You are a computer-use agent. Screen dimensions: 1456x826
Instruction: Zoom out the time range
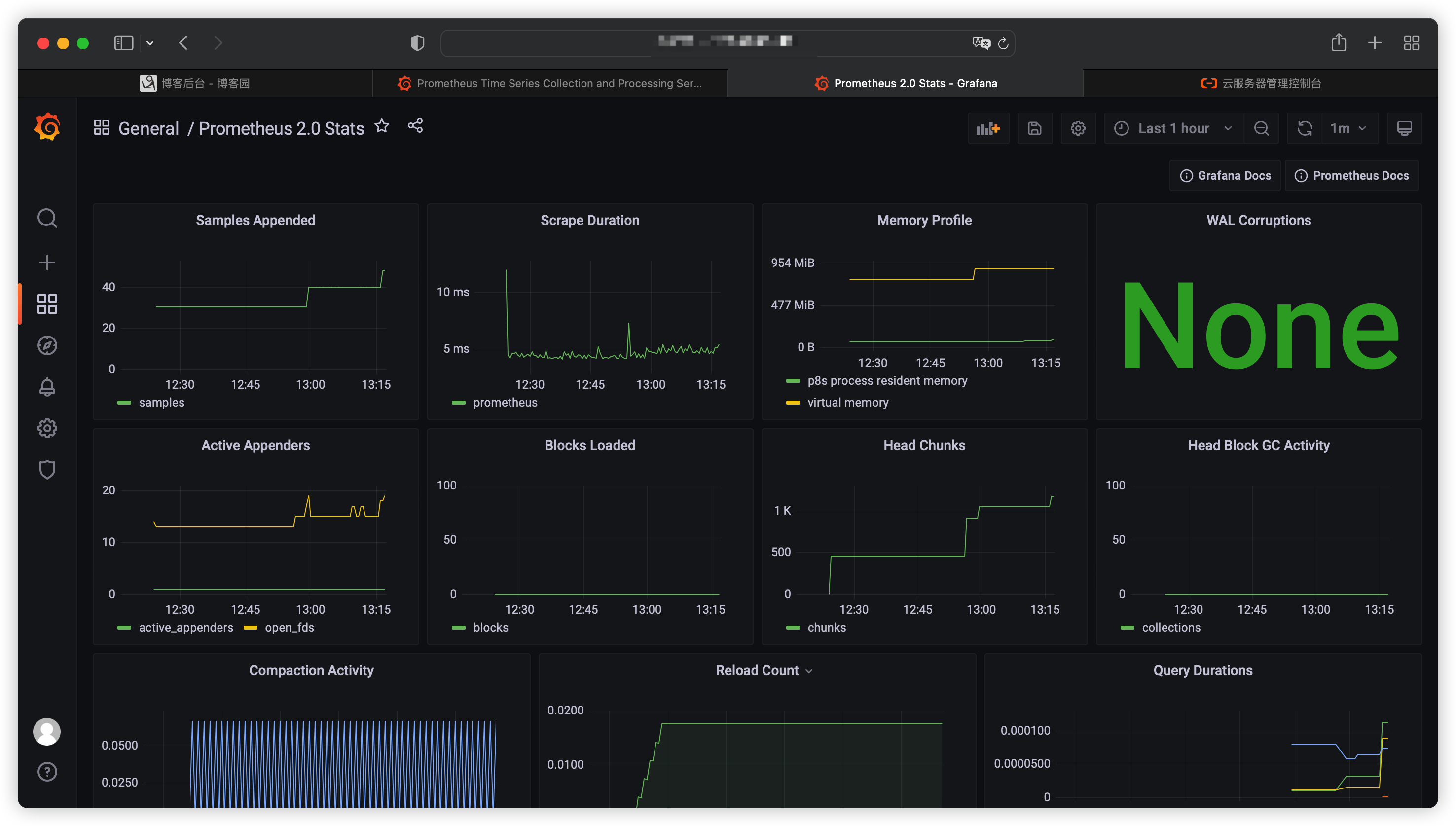(x=1262, y=128)
